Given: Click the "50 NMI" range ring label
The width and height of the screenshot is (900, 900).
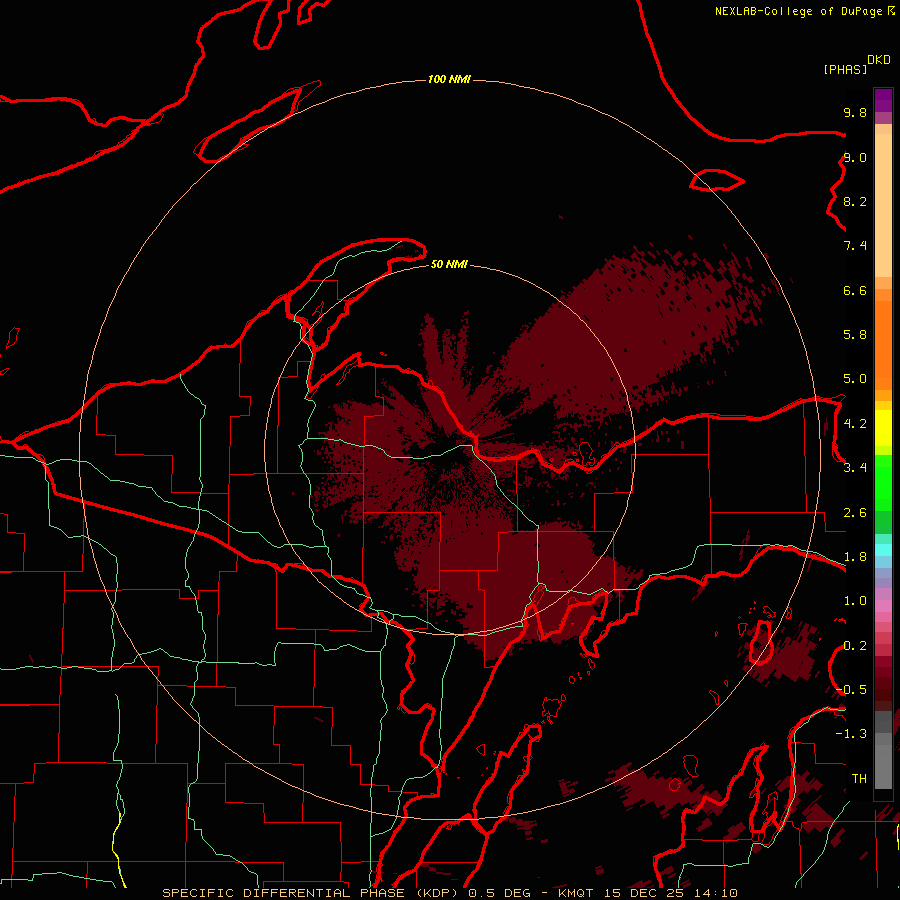Looking at the screenshot, I should (449, 264).
